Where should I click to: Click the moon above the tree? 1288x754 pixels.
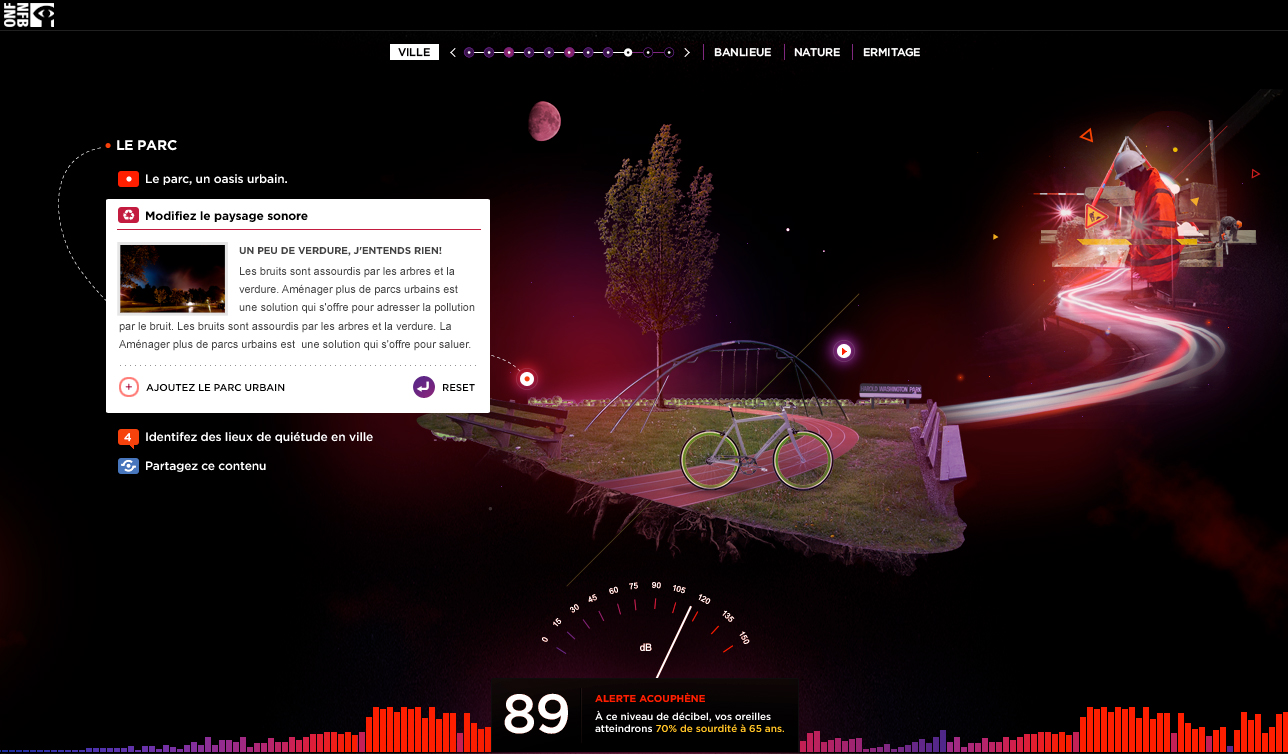click(x=544, y=121)
